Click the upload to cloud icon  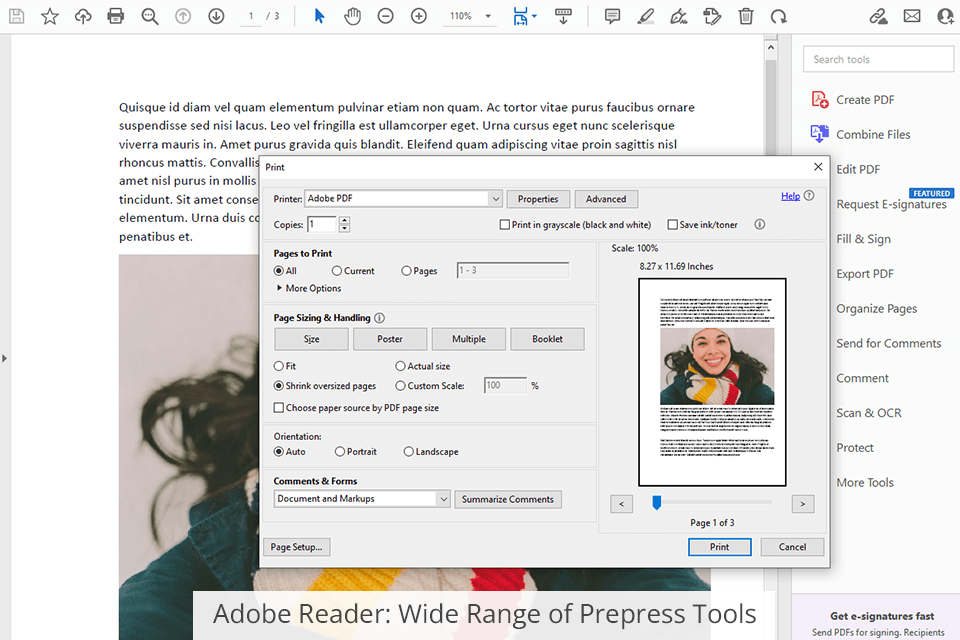click(x=83, y=16)
